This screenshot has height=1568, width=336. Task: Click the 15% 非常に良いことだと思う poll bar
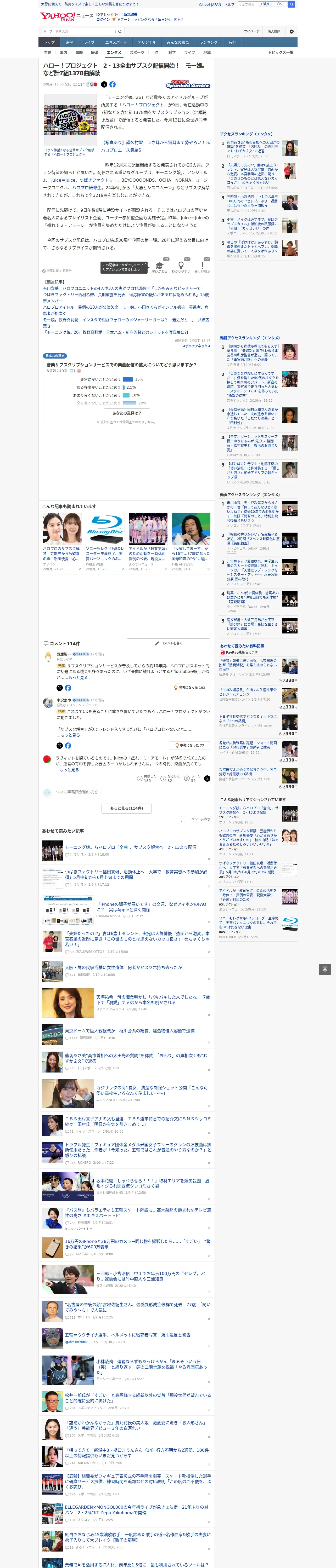pyautogui.click(x=128, y=379)
